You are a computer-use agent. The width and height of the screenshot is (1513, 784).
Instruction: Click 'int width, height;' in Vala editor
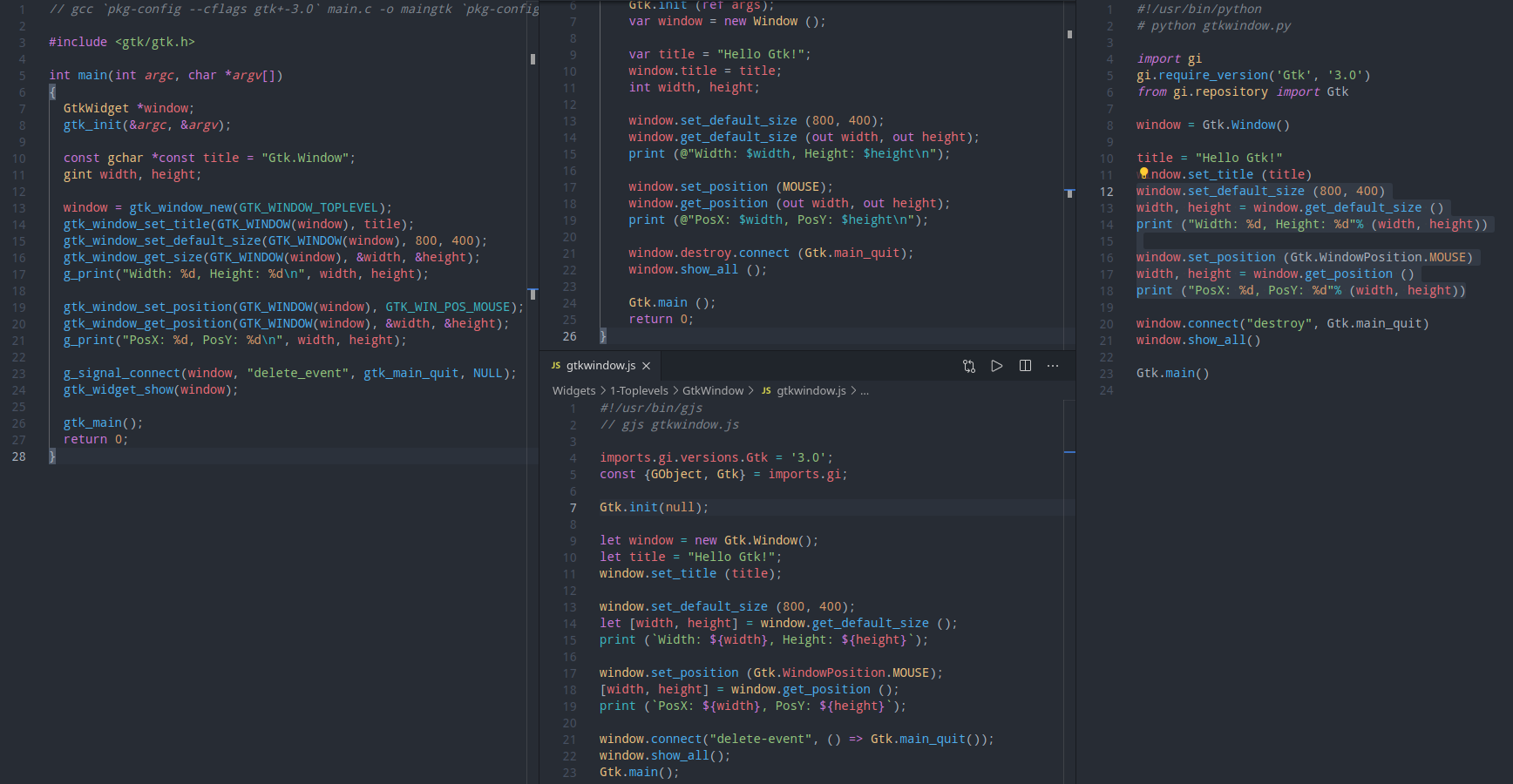pyautogui.click(x=694, y=87)
